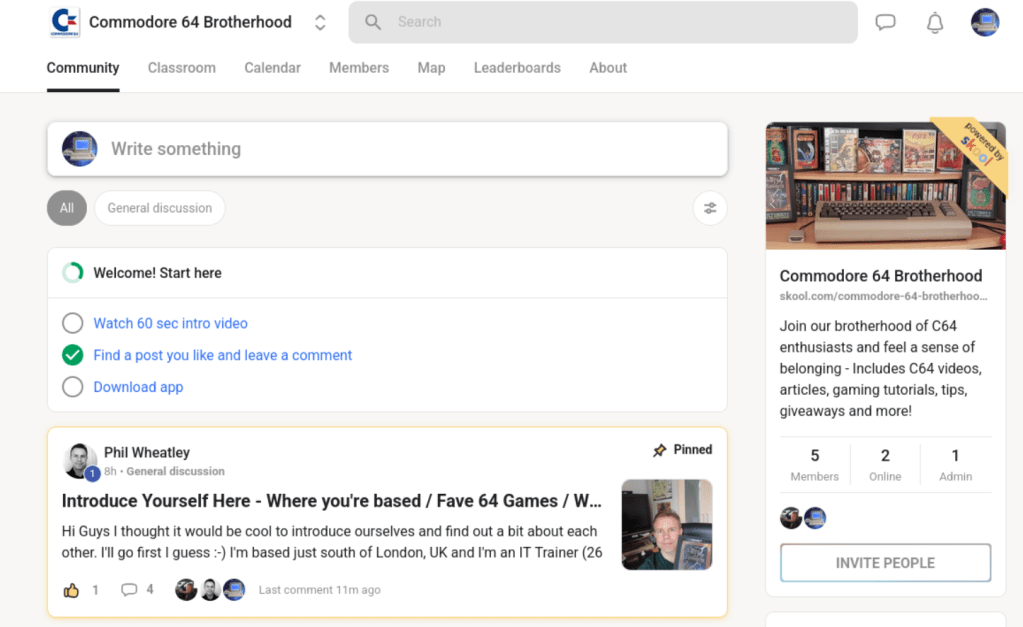1023x627 pixels.
Task: Toggle the completed leave a comment checkbox
Action: click(x=72, y=355)
